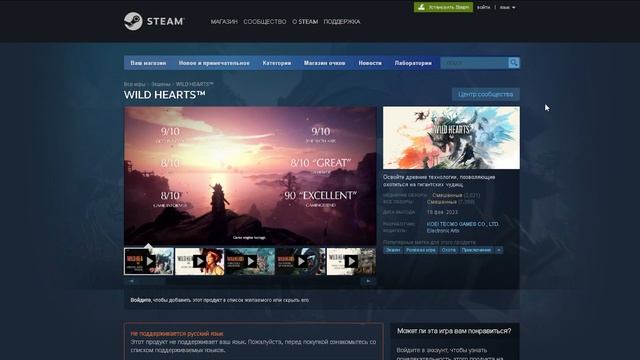Open the МАГАЗИН menu
This screenshot has width=640, height=360.
pyautogui.click(x=224, y=22)
